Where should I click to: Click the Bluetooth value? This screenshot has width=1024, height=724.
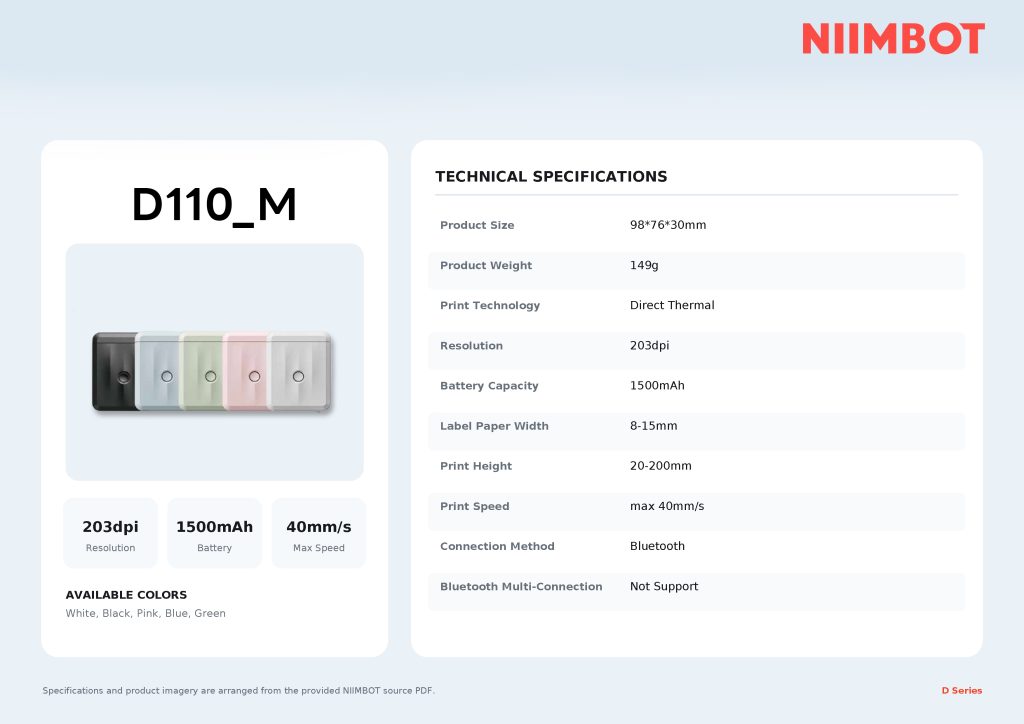coord(657,546)
